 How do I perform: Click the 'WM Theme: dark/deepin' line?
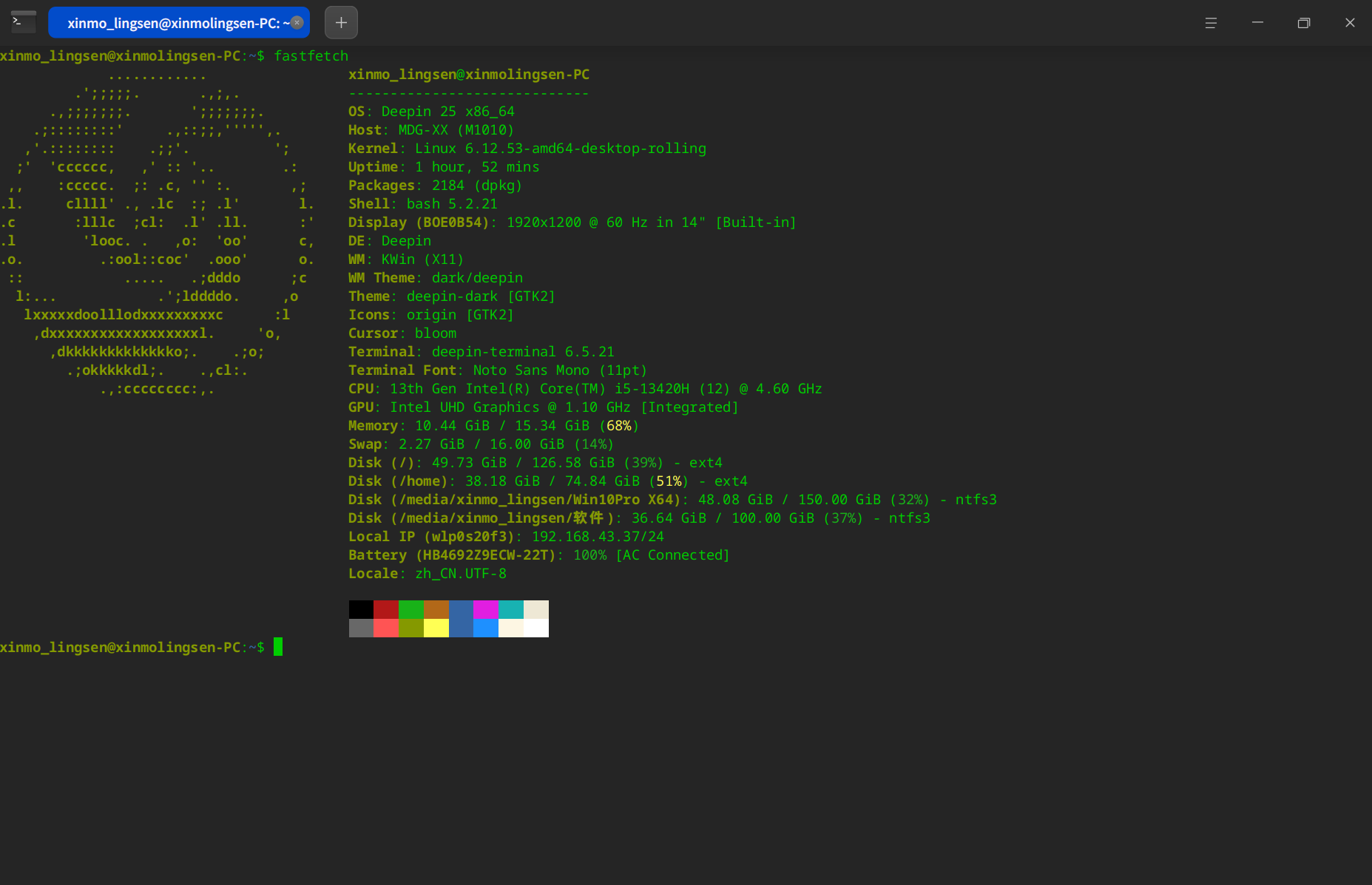(x=436, y=278)
